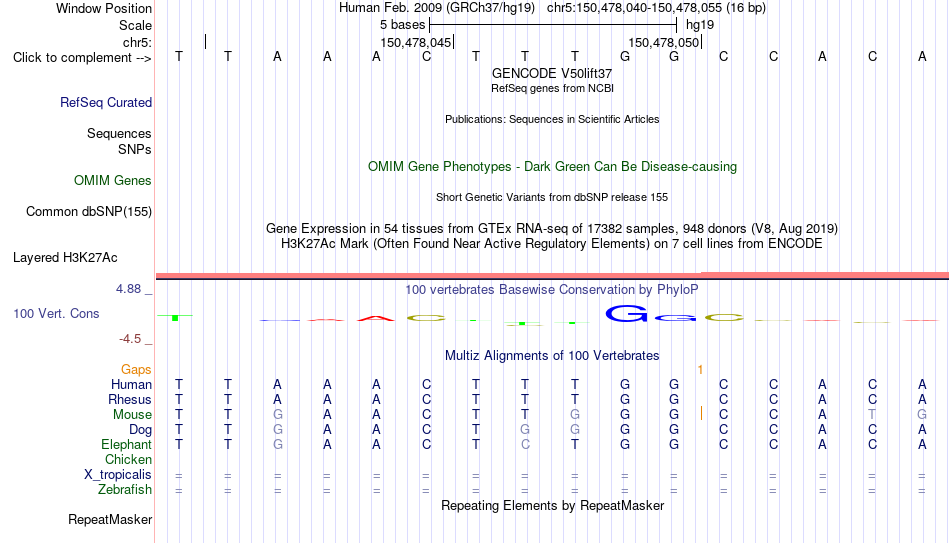Click 'Human Feb. 2009 (GRCh37/hg19)' assembly text

pos(437,8)
